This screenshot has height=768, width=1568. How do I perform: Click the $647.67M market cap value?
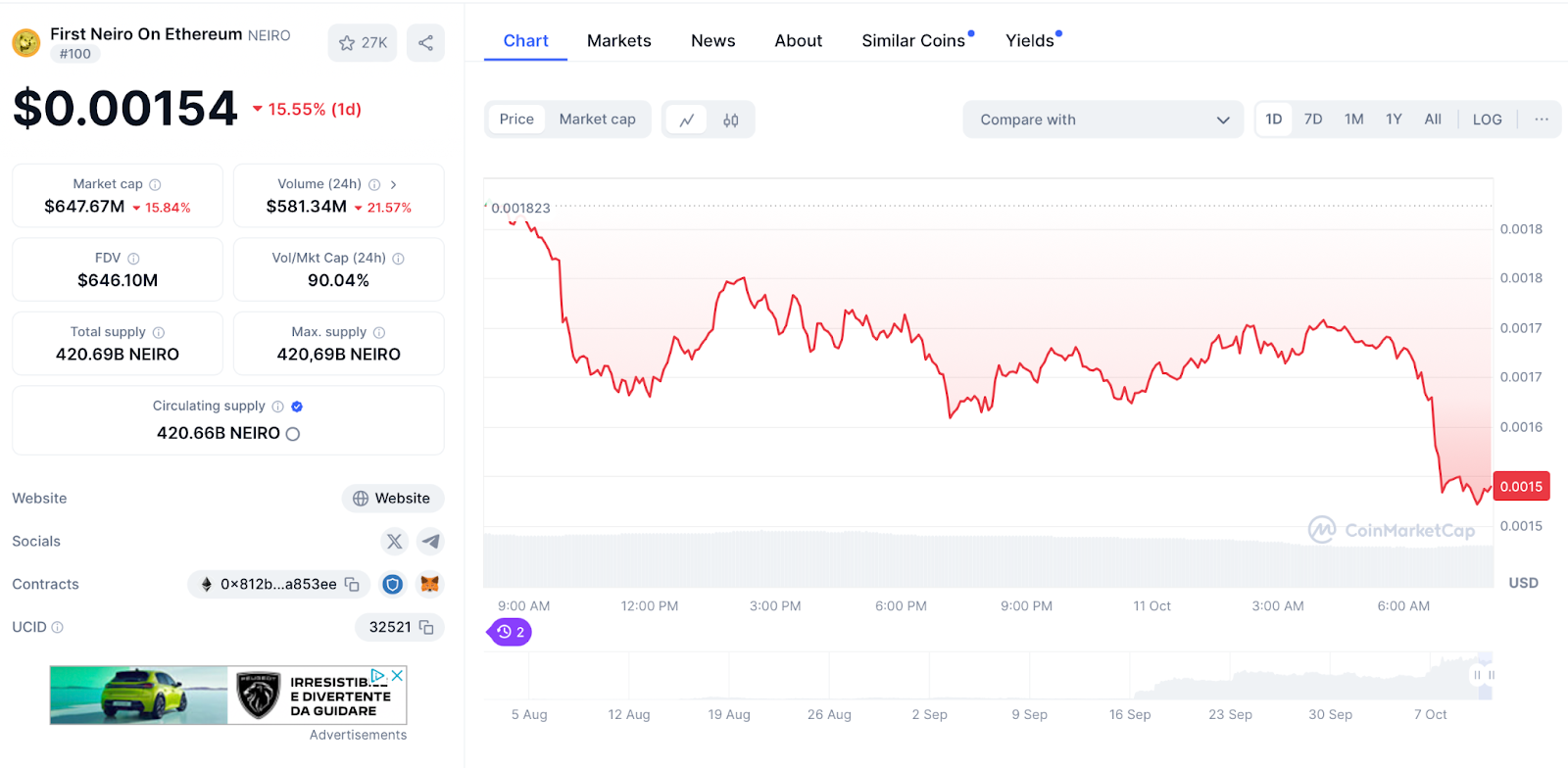84,207
